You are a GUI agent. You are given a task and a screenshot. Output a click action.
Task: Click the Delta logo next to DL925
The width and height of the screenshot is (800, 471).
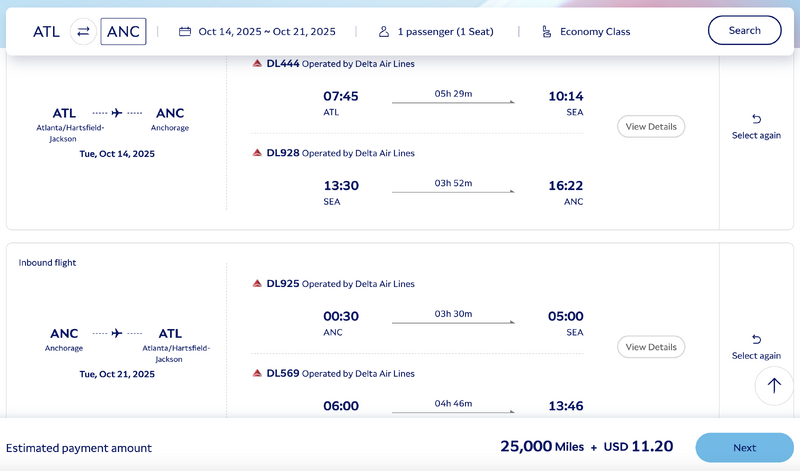[258, 284]
